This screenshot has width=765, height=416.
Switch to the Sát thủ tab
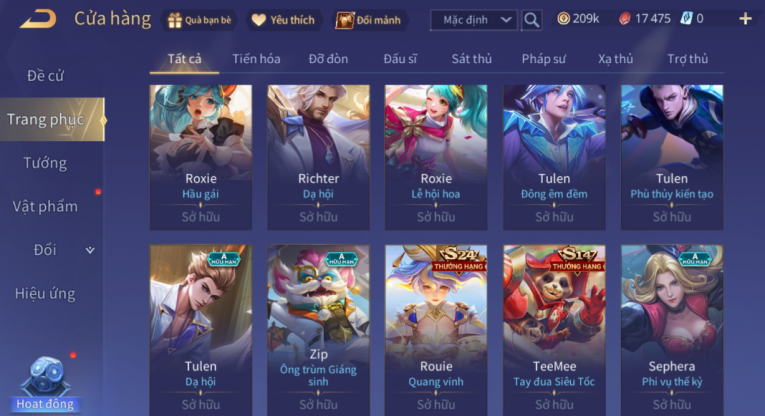[471, 59]
